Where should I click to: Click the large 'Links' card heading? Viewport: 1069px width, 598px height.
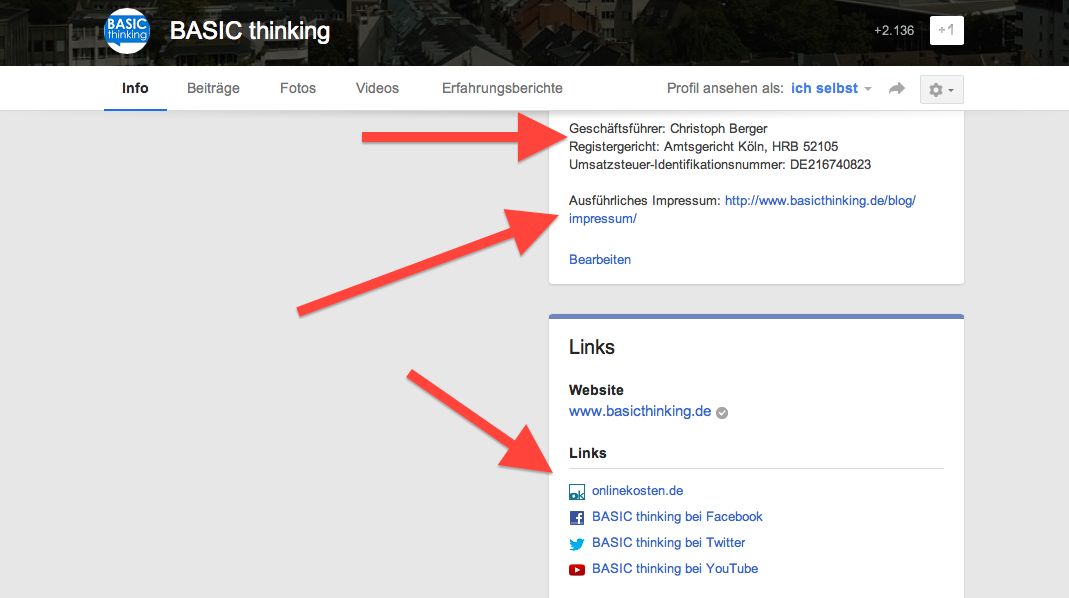click(592, 347)
